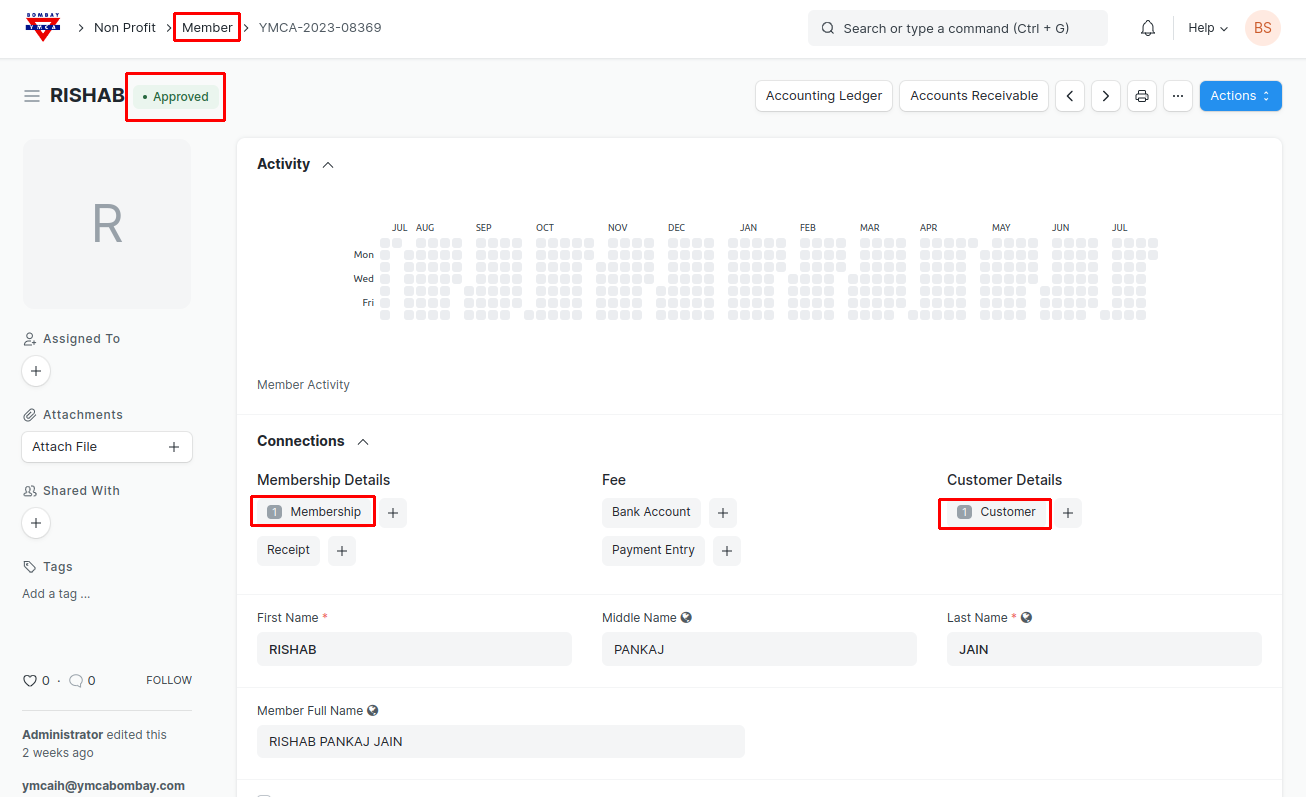This screenshot has width=1306, height=797.
Task: Open the Accounting Ledger
Action: 823,96
